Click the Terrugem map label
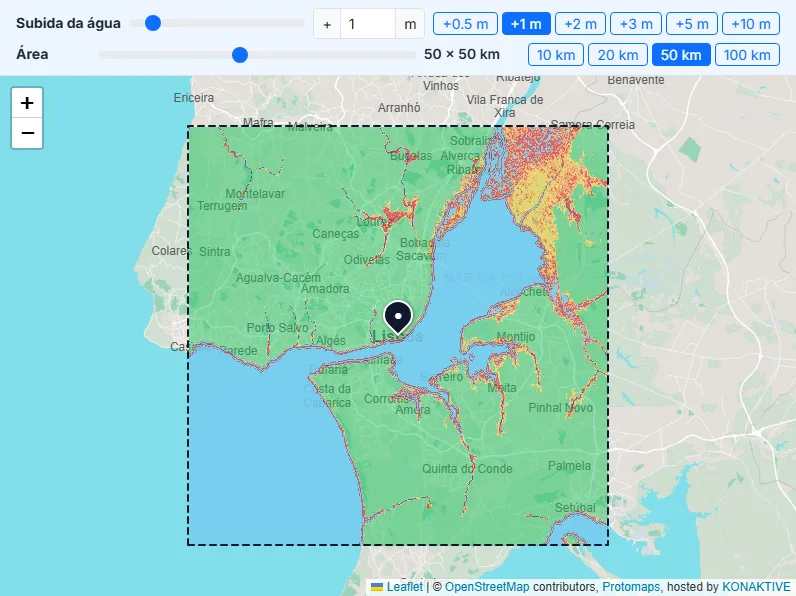The width and height of the screenshot is (796, 596). coord(222,206)
